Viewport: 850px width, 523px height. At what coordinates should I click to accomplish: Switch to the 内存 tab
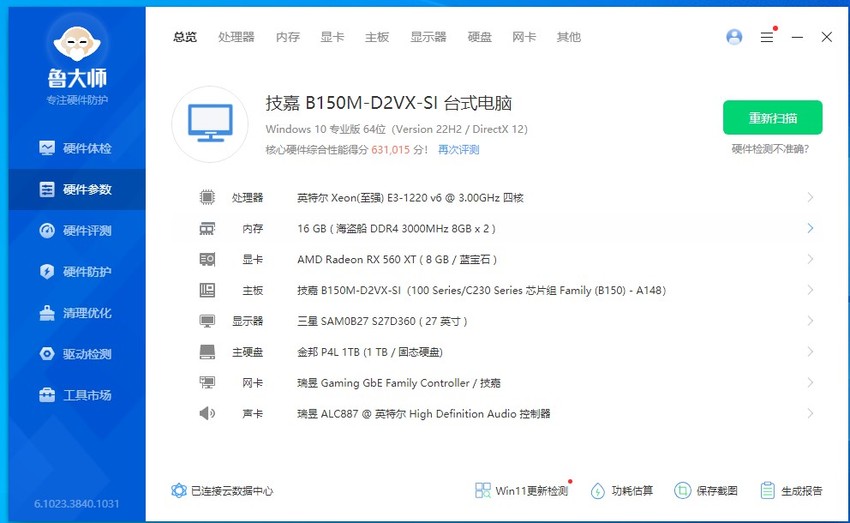point(288,37)
